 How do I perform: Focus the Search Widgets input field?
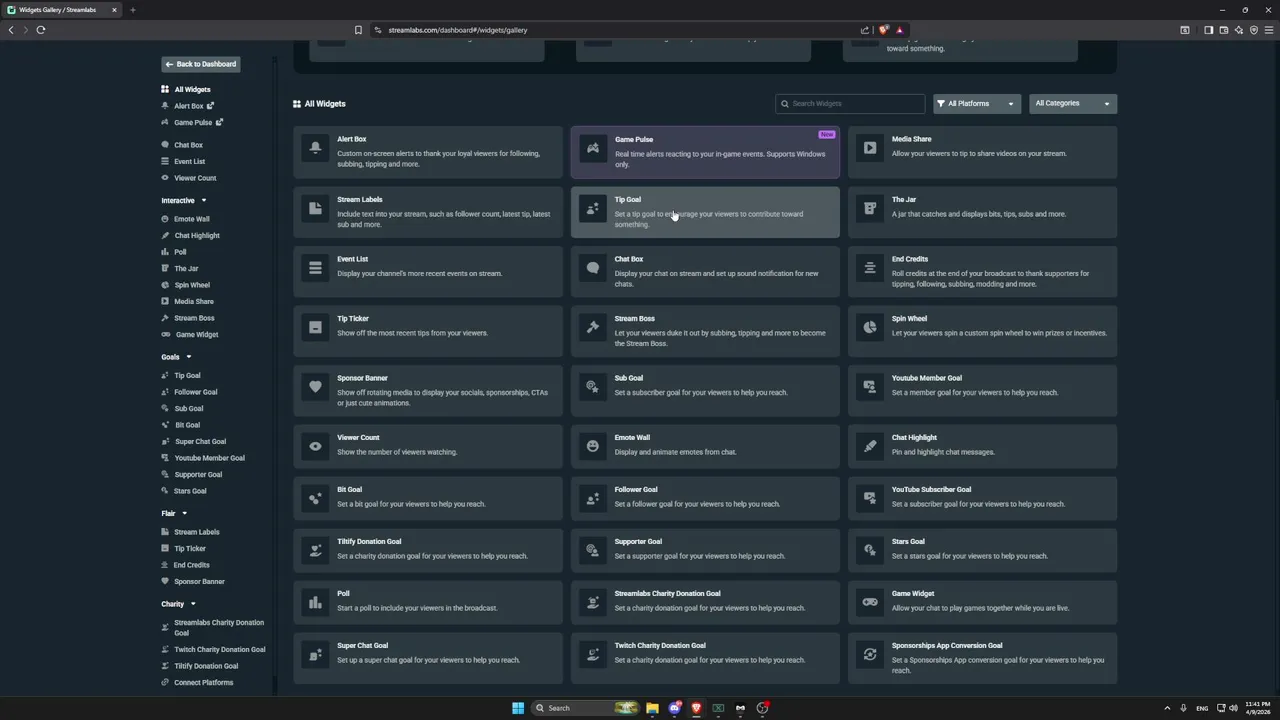[850, 103]
